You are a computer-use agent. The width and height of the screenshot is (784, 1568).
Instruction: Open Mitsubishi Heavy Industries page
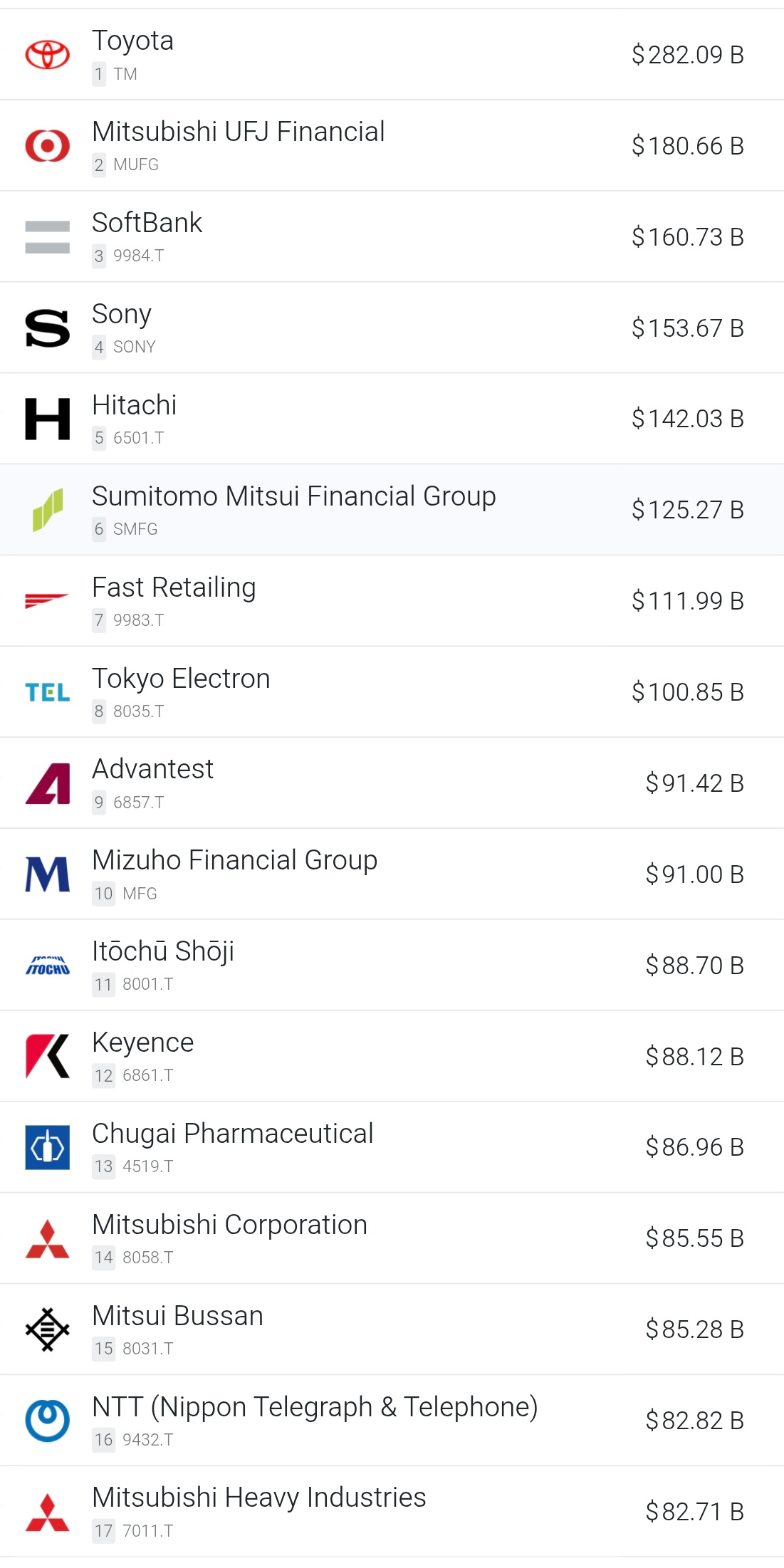point(258,1498)
